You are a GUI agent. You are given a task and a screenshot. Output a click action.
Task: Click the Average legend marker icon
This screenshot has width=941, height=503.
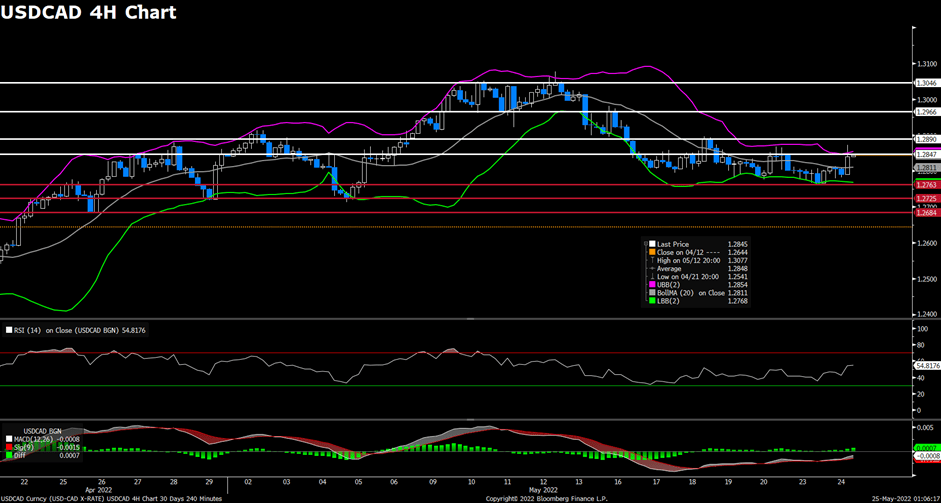pos(652,268)
